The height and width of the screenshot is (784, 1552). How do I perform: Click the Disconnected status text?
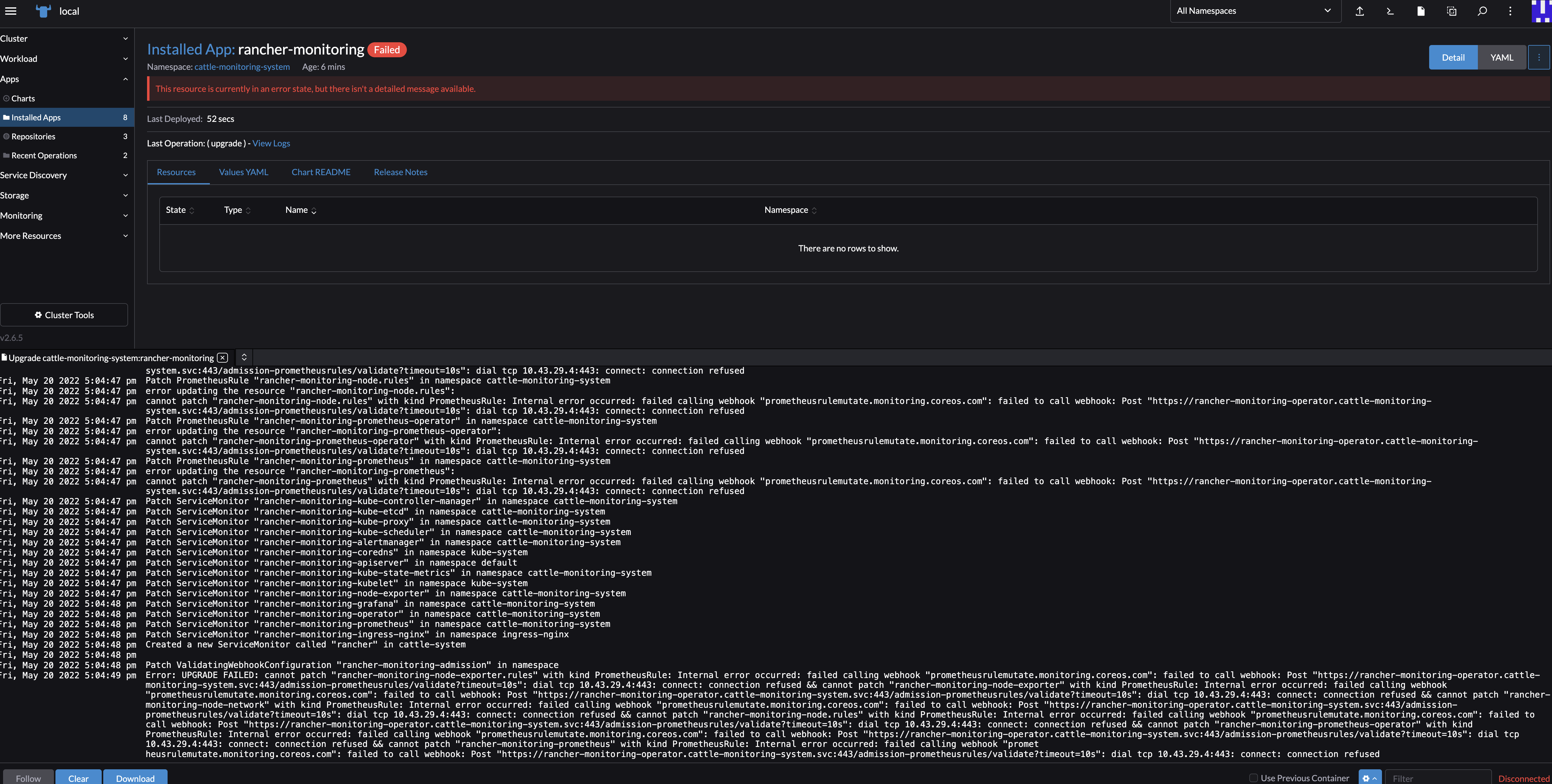(1524, 778)
